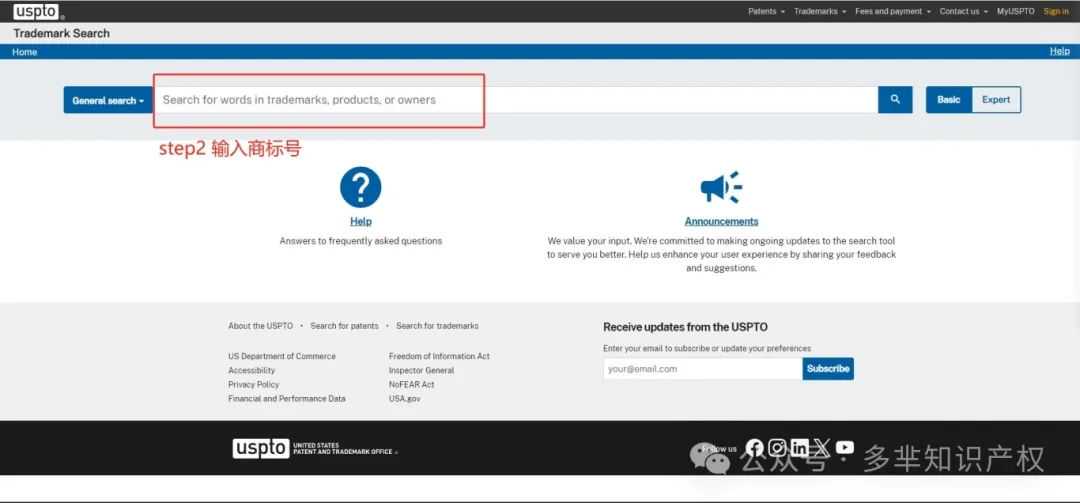Open the Facebook icon in footer
Image resolution: width=1080 pixels, height=503 pixels.
(755, 448)
